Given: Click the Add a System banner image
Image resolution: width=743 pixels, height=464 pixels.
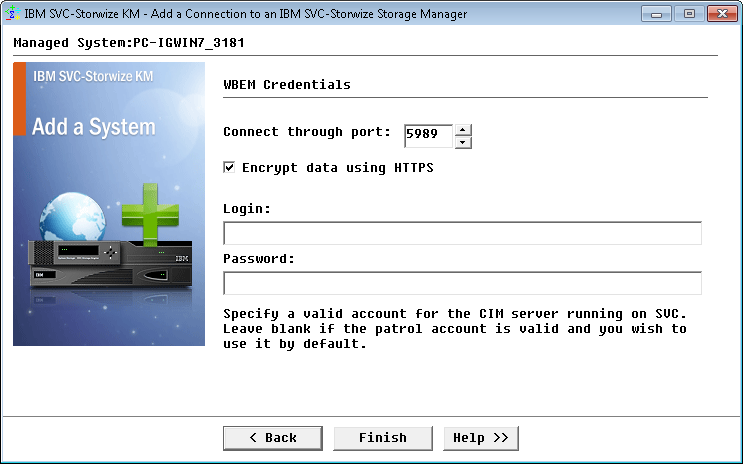Looking at the screenshot, I should (109, 204).
